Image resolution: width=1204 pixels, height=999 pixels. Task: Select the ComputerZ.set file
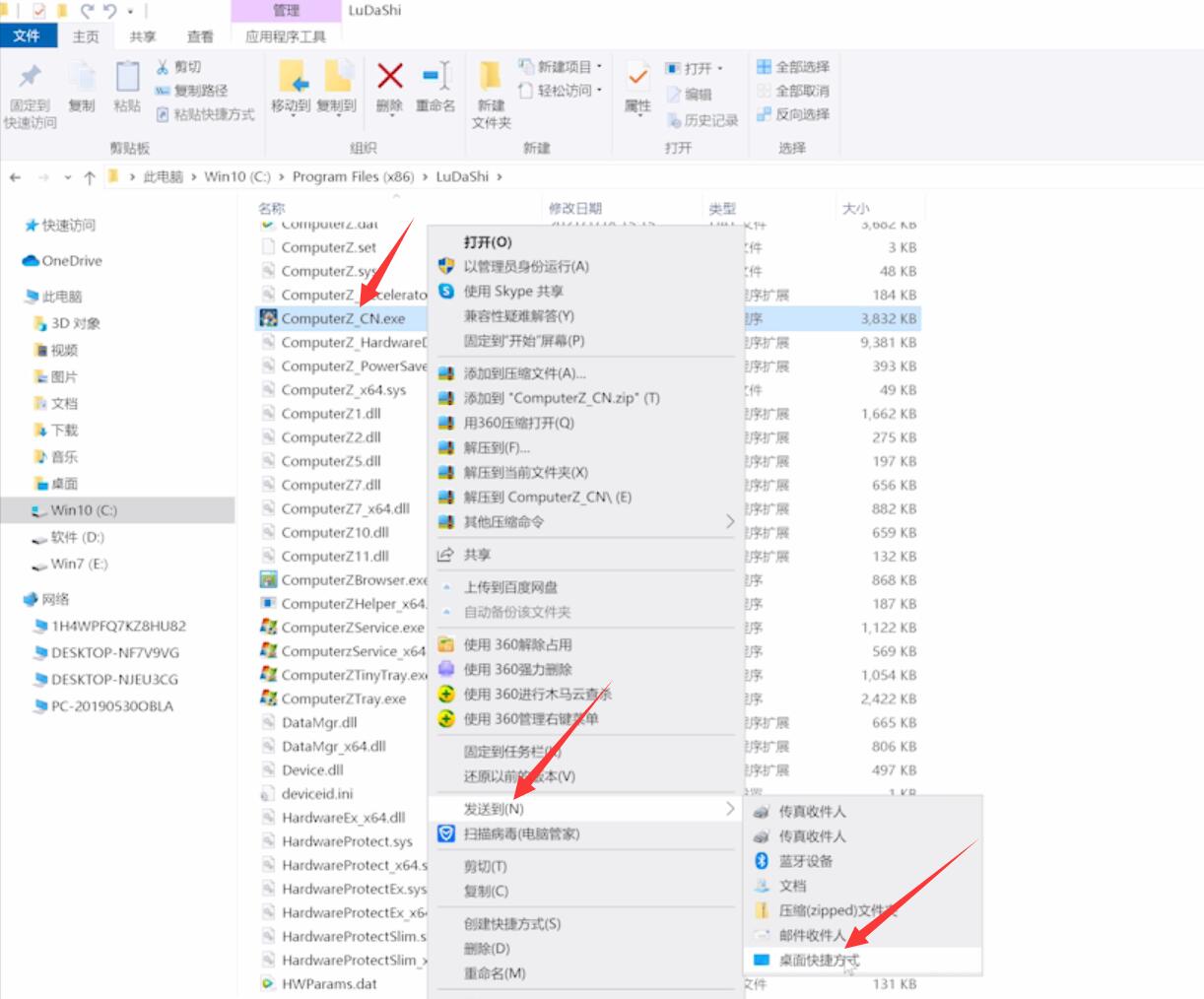tap(319, 247)
